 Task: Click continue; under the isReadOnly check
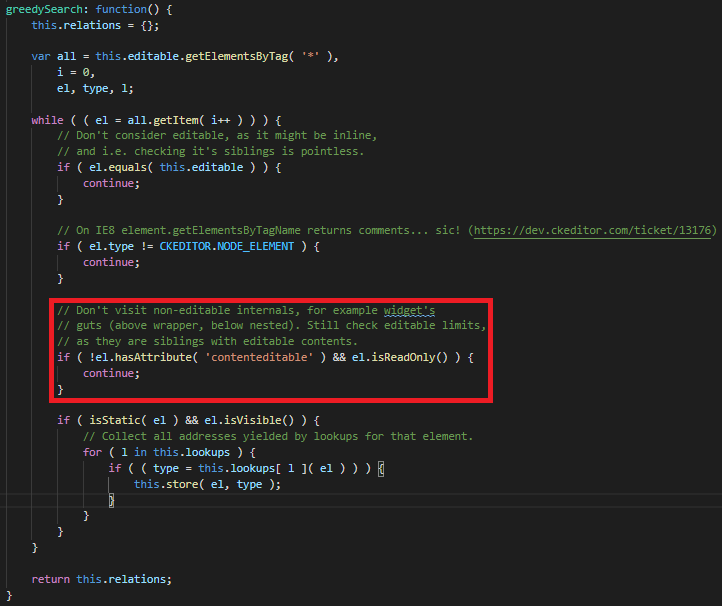click(111, 373)
